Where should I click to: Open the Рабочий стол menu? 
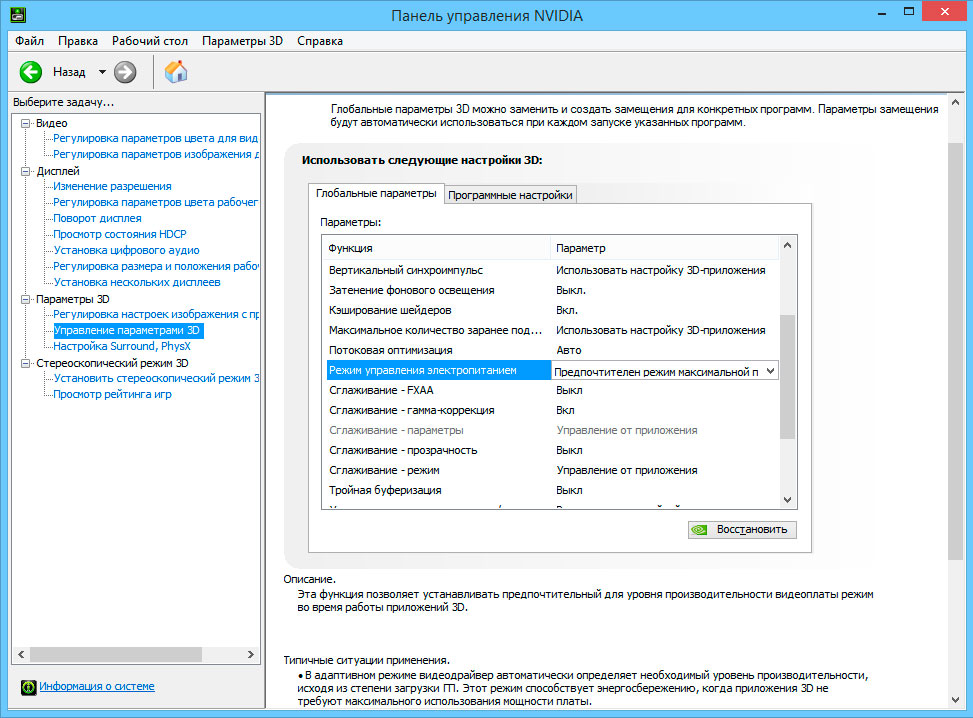click(150, 41)
